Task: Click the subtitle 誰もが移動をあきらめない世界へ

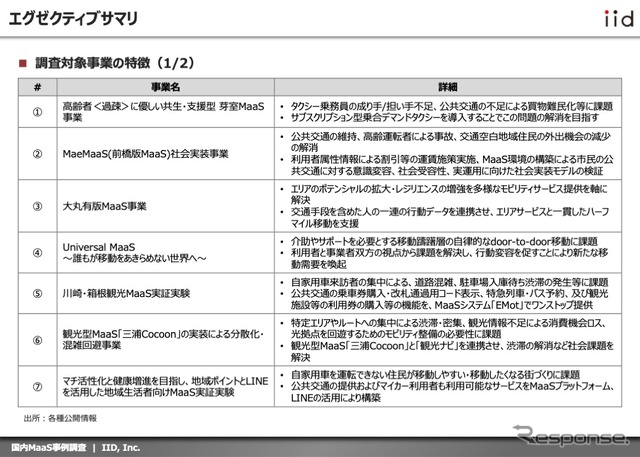Action: (135, 258)
